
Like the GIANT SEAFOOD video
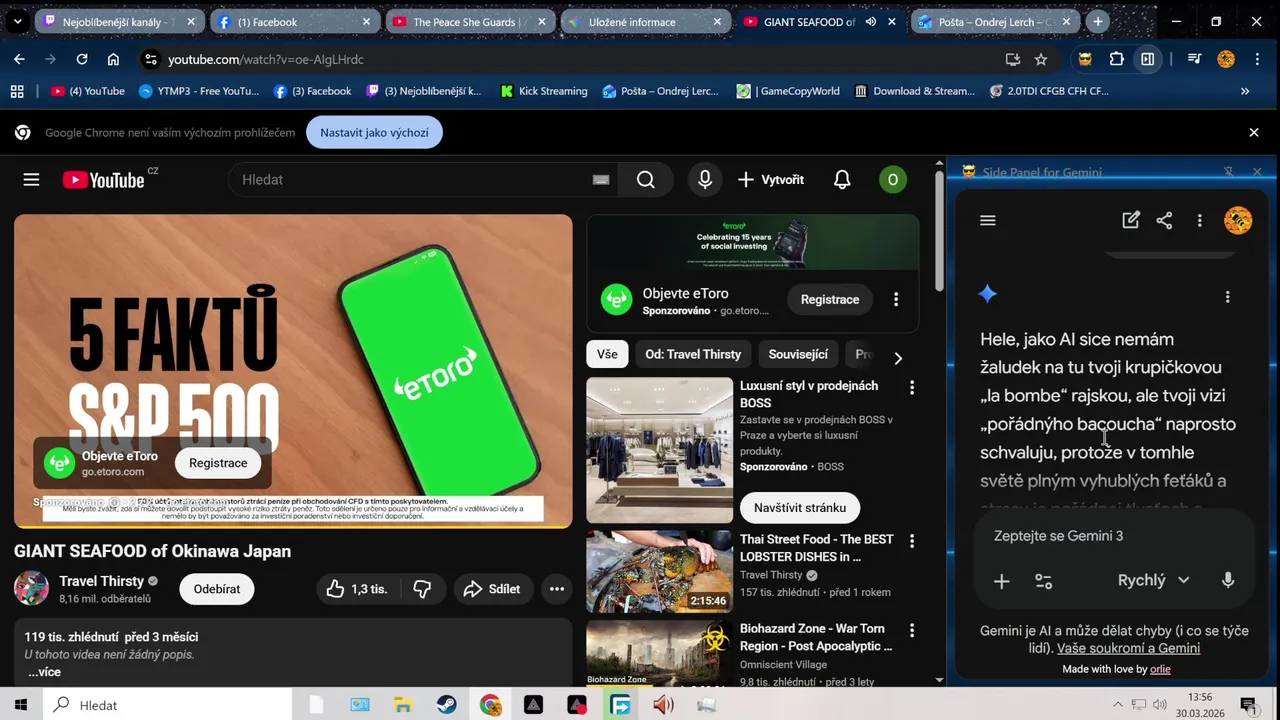coord(358,589)
